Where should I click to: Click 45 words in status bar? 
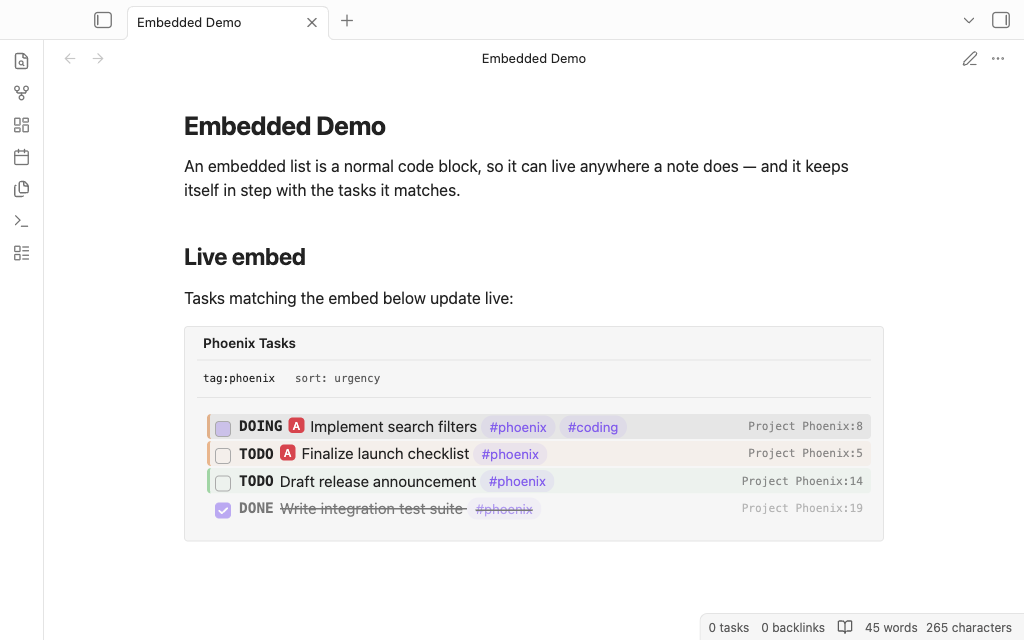[x=891, y=628]
